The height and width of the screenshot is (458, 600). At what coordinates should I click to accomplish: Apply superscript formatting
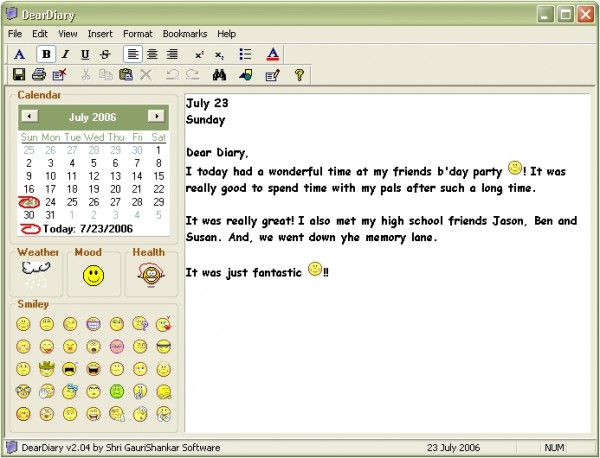(x=199, y=55)
